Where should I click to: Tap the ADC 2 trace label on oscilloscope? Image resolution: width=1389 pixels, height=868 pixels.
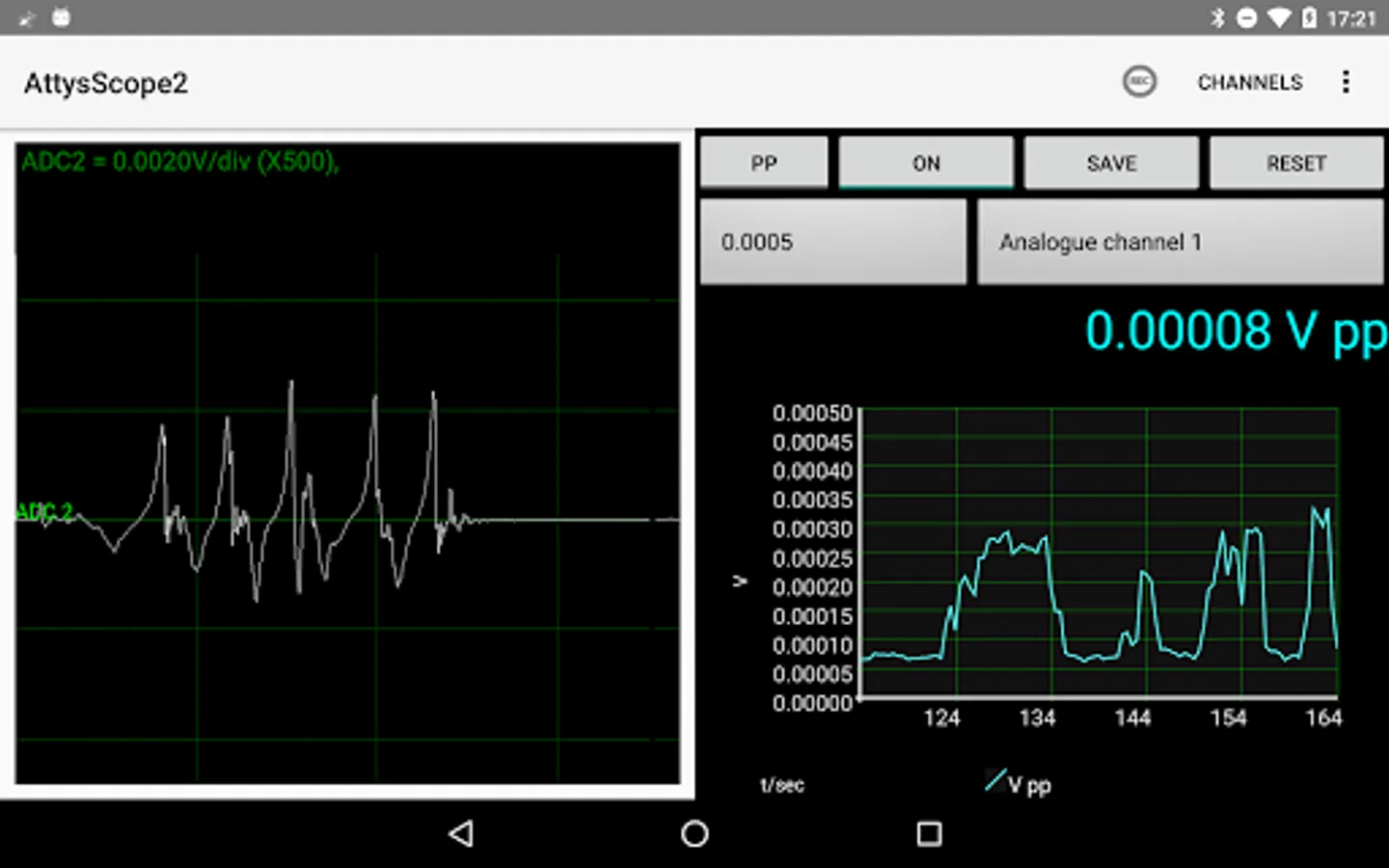[x=44, y=512]
